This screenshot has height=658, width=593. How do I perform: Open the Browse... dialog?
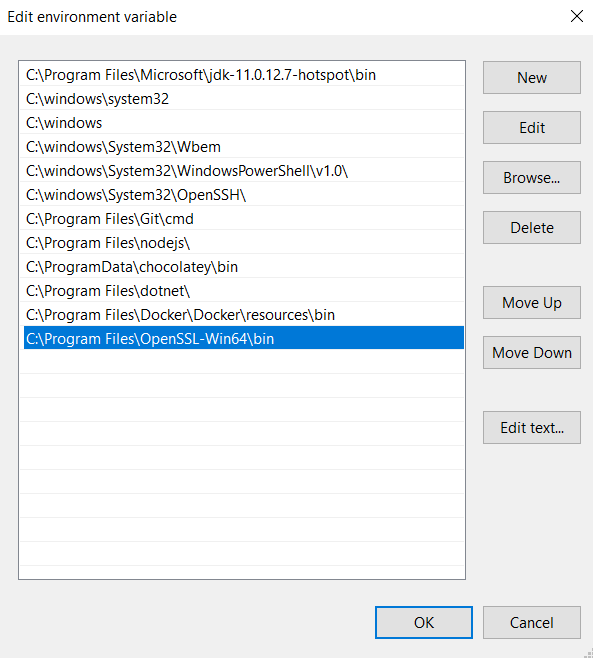tap(532, 178)
